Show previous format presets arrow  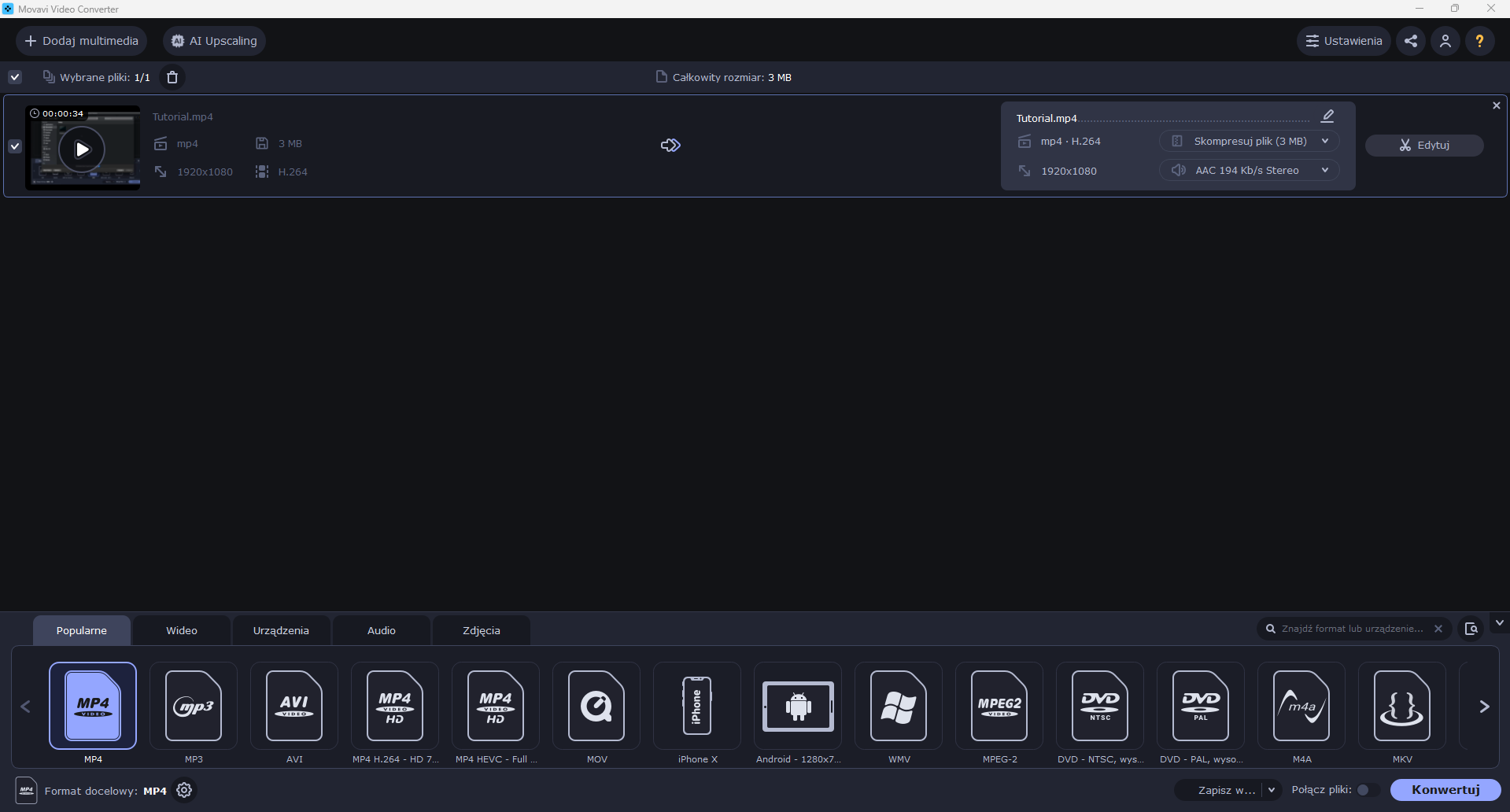[26, 707]
